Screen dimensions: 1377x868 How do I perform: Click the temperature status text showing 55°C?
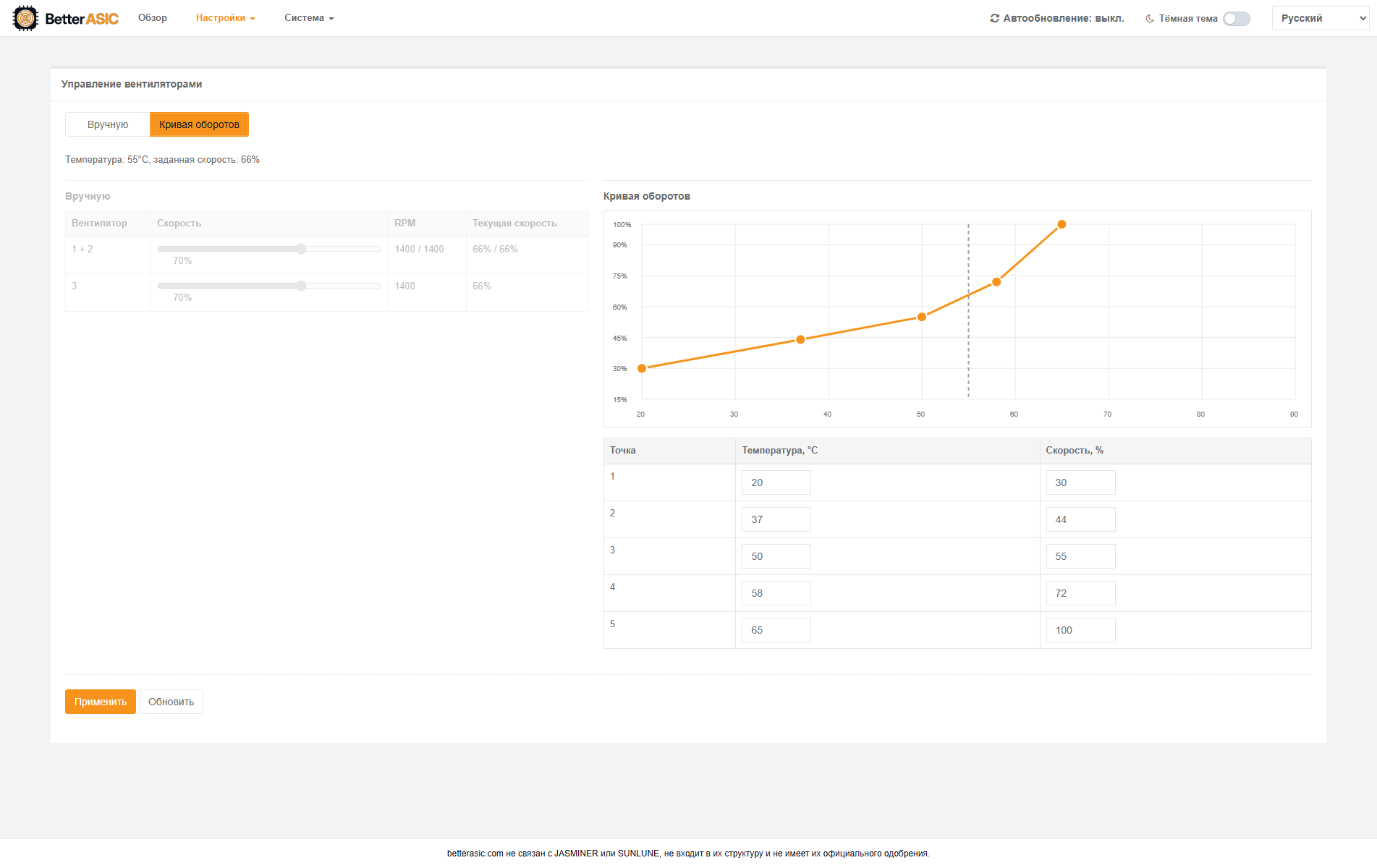click(162, 160)
